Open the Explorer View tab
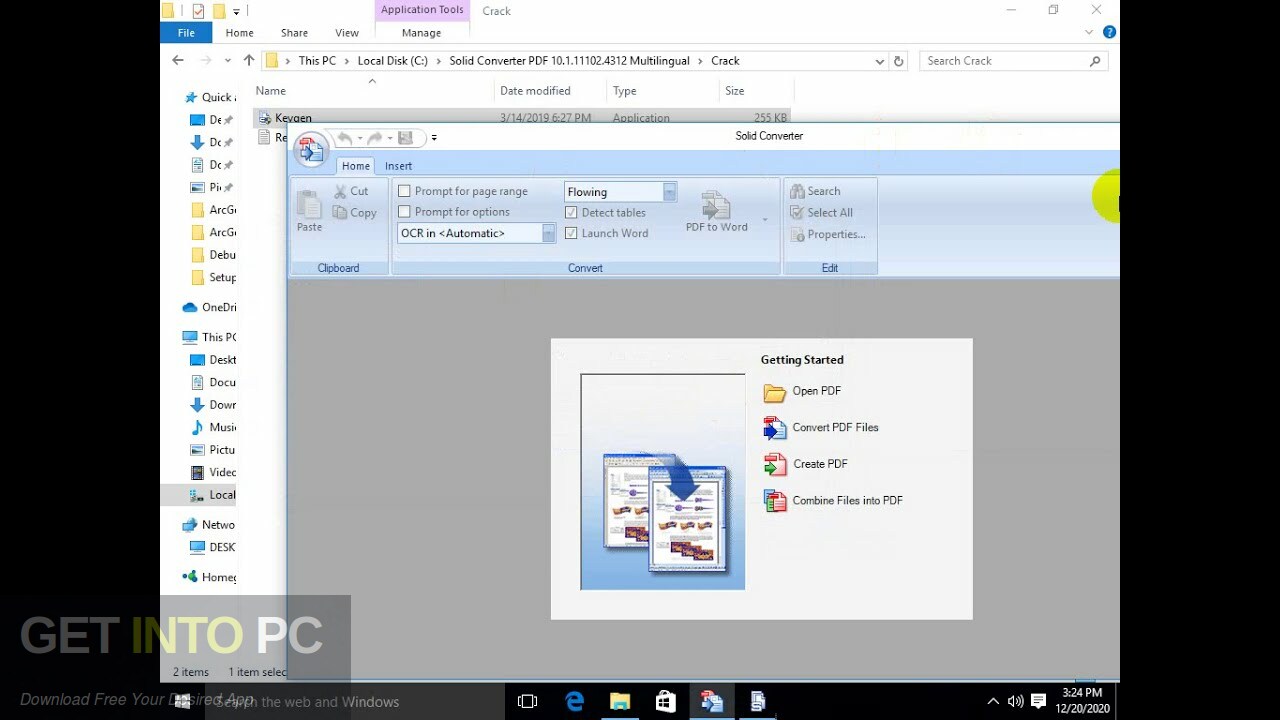The image size is (1280, 720). (x=347, y=33)
